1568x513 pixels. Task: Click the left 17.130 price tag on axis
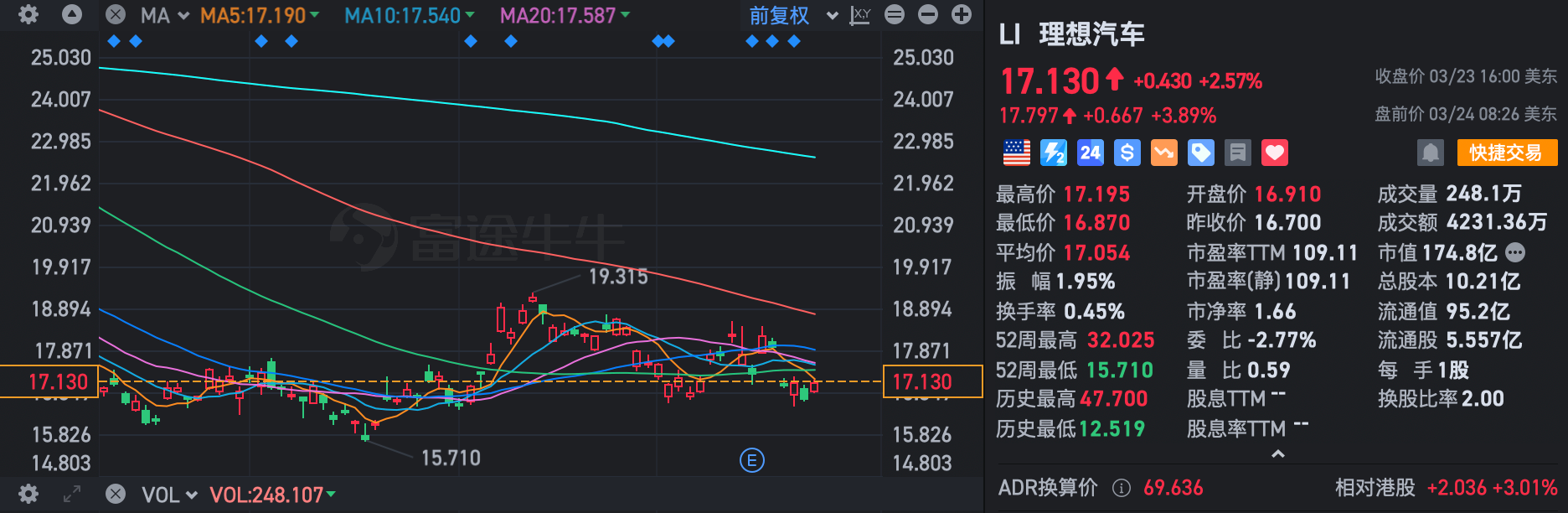pyautogui.click(x=49, y=381)
